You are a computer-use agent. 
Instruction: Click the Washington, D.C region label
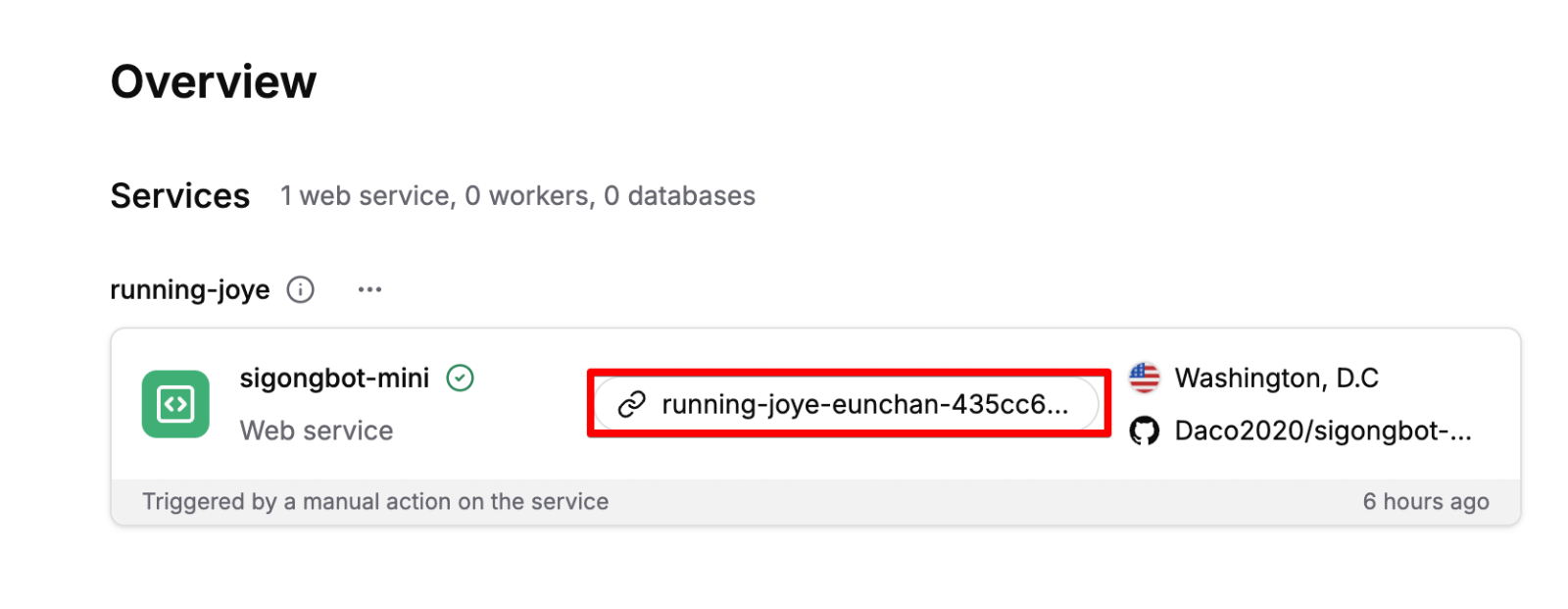click(x=1277, y=378)
